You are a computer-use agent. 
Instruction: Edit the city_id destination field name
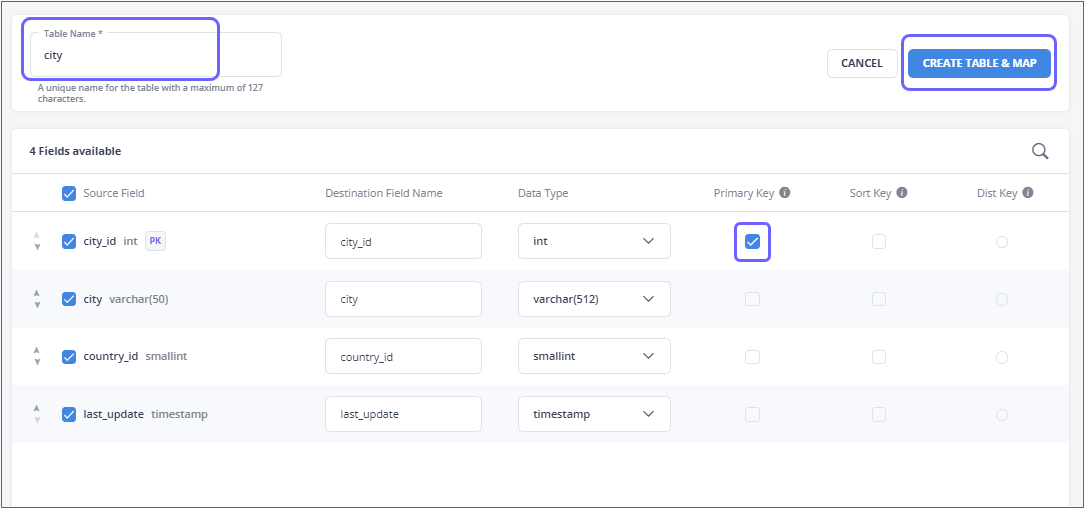(404, 241)
